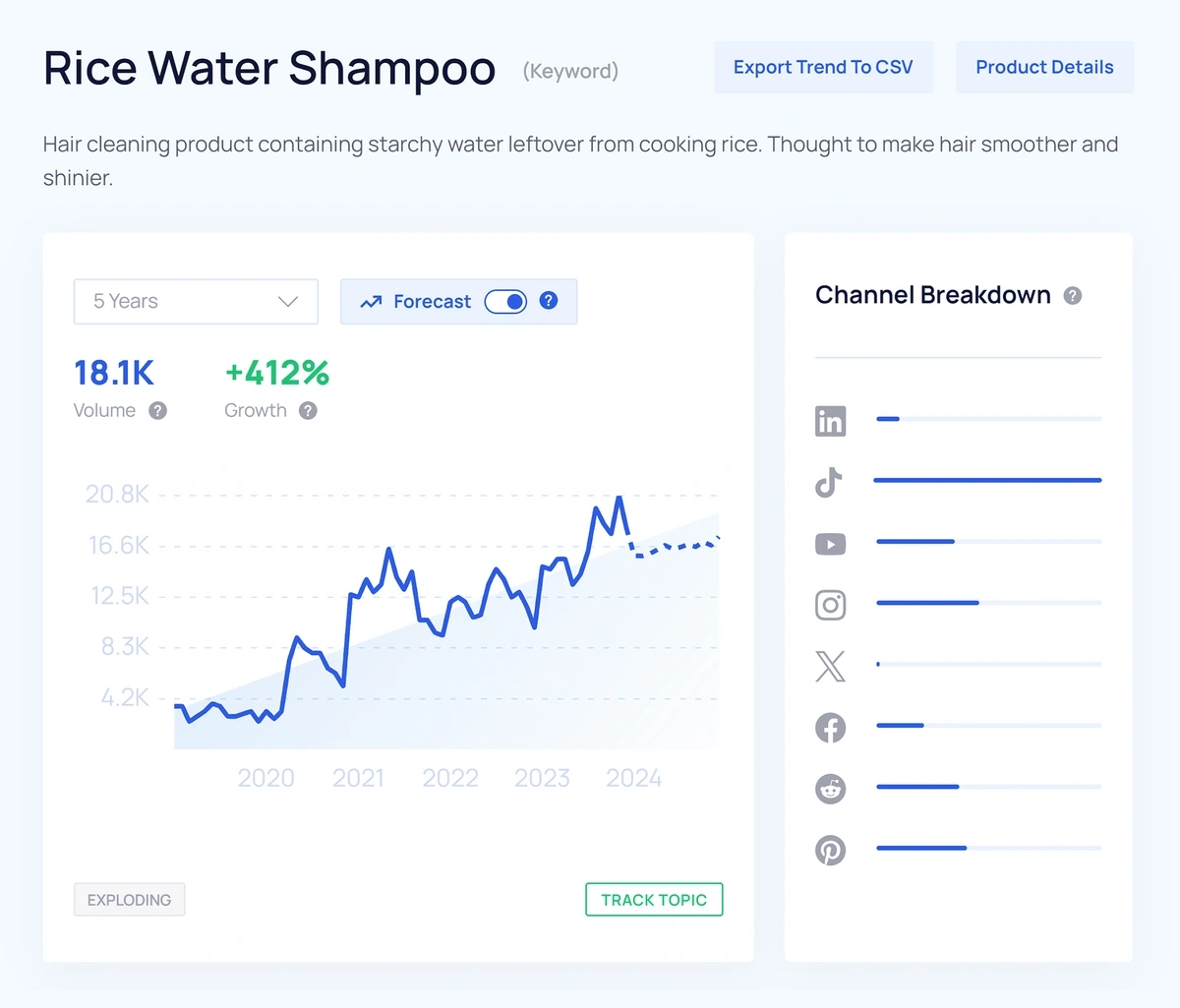Click the trend line peak near 2024

(x=619, y=499)
